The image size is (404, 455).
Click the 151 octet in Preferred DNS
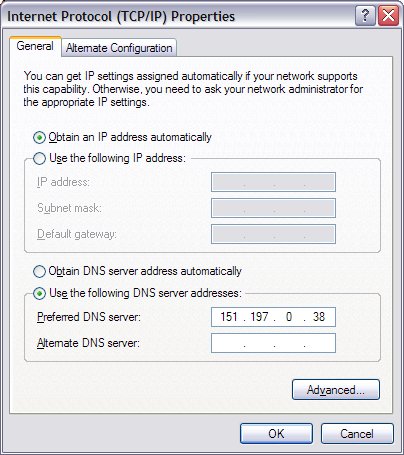(x=229, y=317)
